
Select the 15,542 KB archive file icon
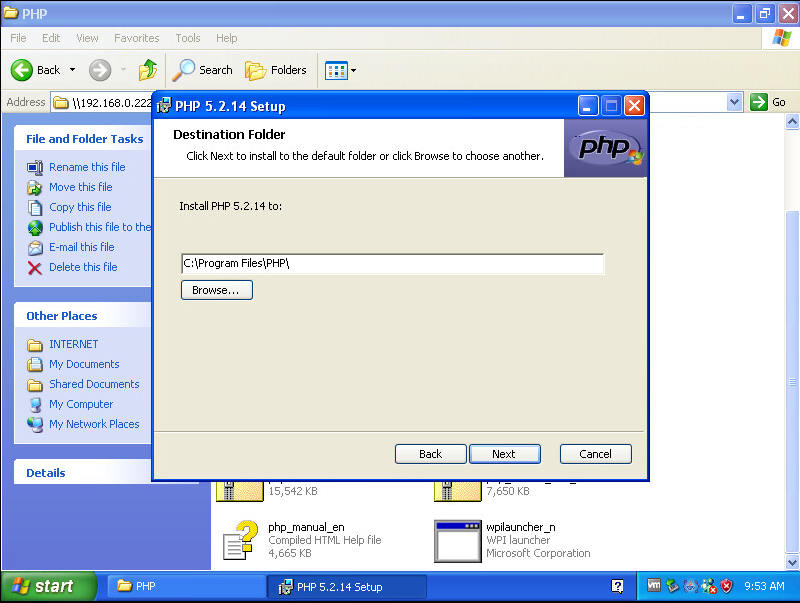240,491
